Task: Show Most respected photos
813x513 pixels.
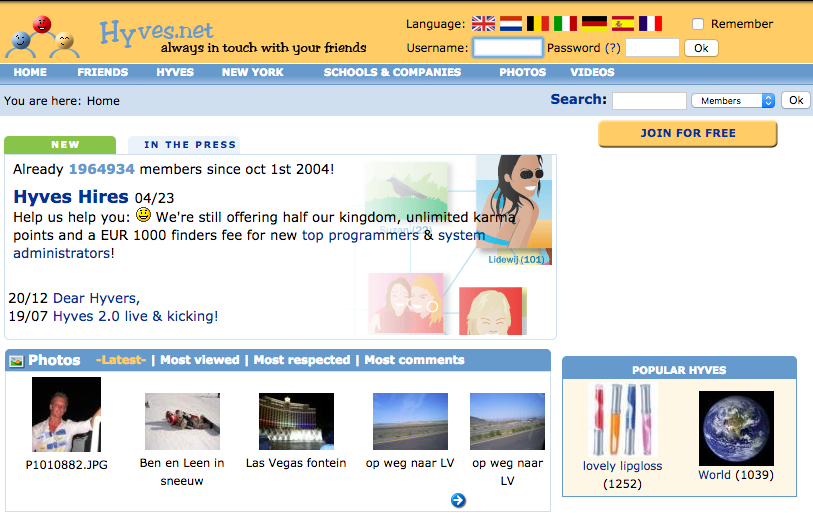Action: point(302,360)
